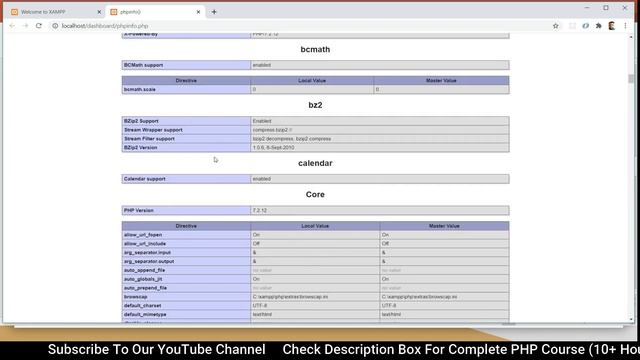640x360 pixels.
Task: Click the calendar section heading
Action: click(315, 163)
